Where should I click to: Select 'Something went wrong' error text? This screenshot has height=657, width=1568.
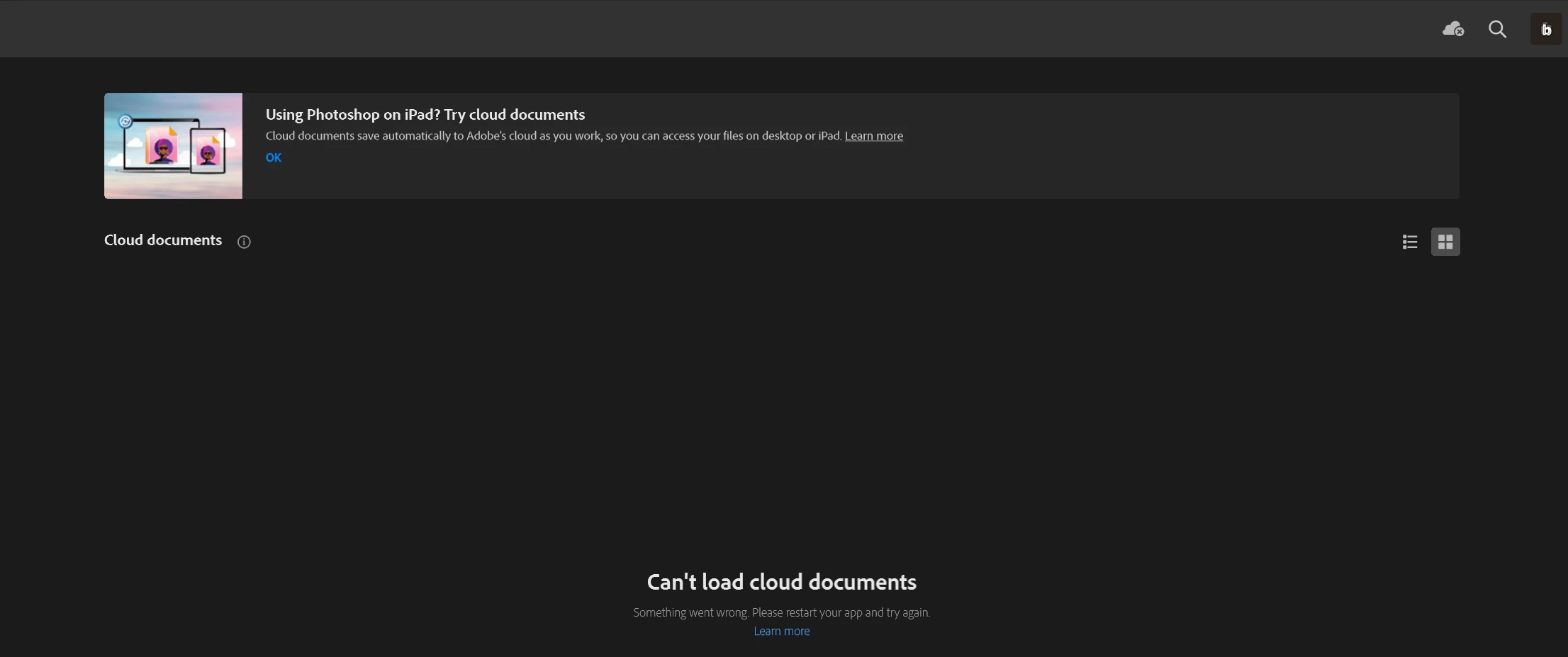click(781, 612)
